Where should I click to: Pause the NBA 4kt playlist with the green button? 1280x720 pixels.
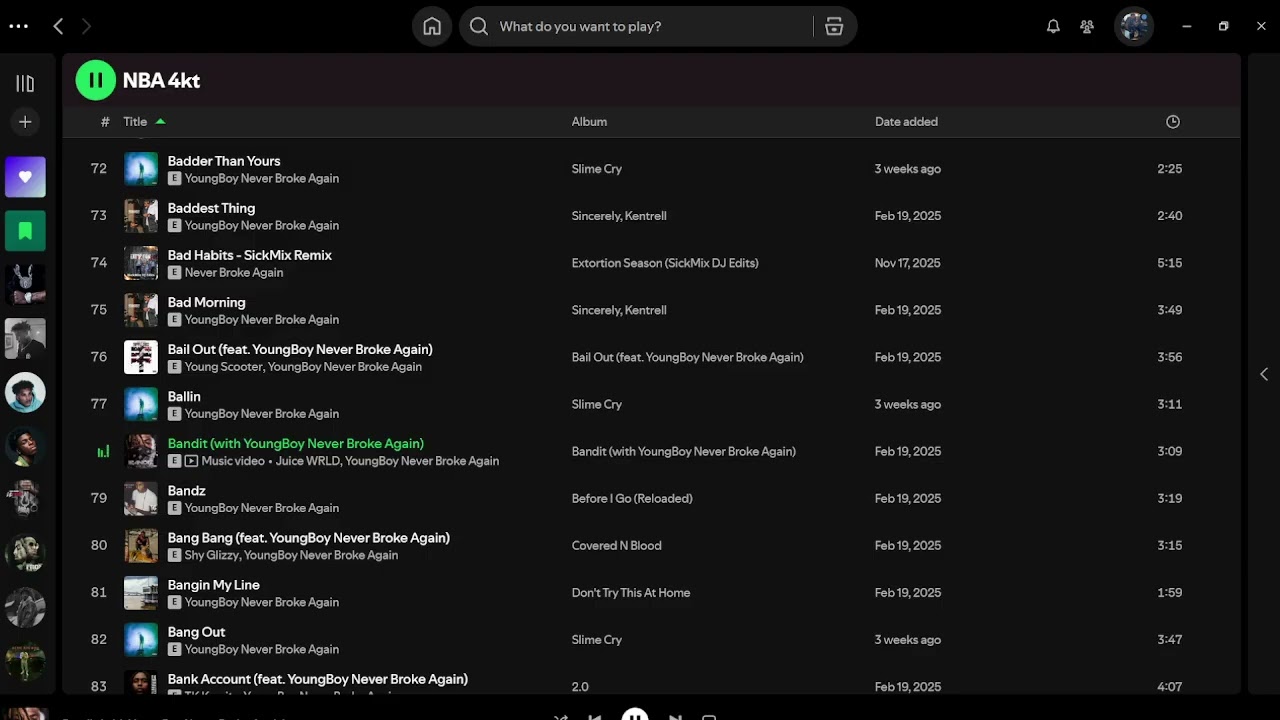[x=96, y=80]
